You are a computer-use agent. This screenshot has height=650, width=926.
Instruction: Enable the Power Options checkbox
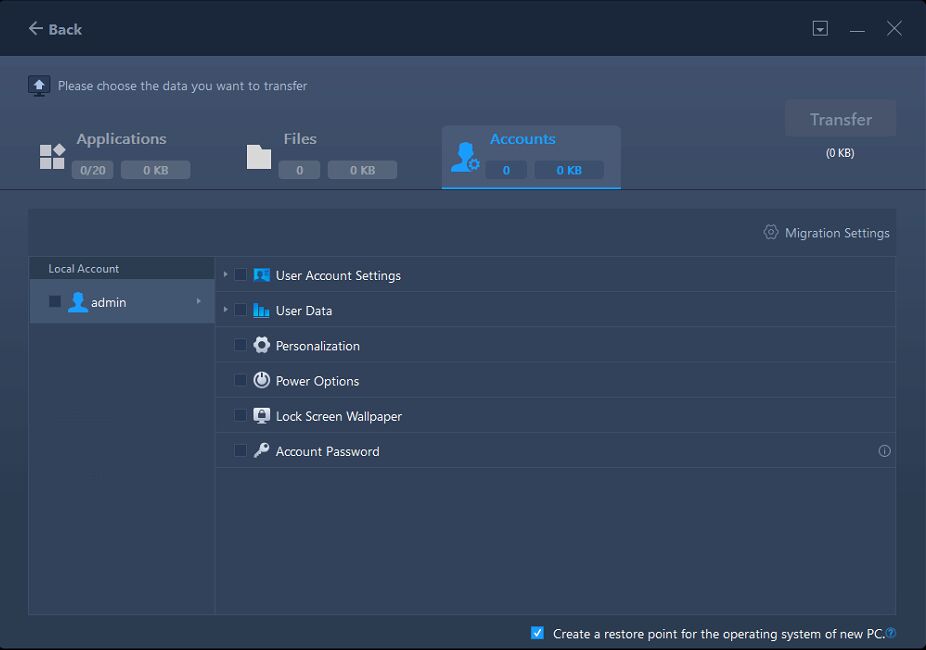(x=240, y=380)
